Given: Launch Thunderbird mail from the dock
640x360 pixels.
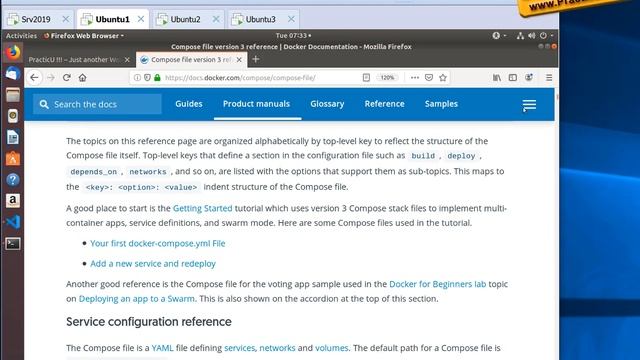Looking at the screenshot, I should coord(13,73).
